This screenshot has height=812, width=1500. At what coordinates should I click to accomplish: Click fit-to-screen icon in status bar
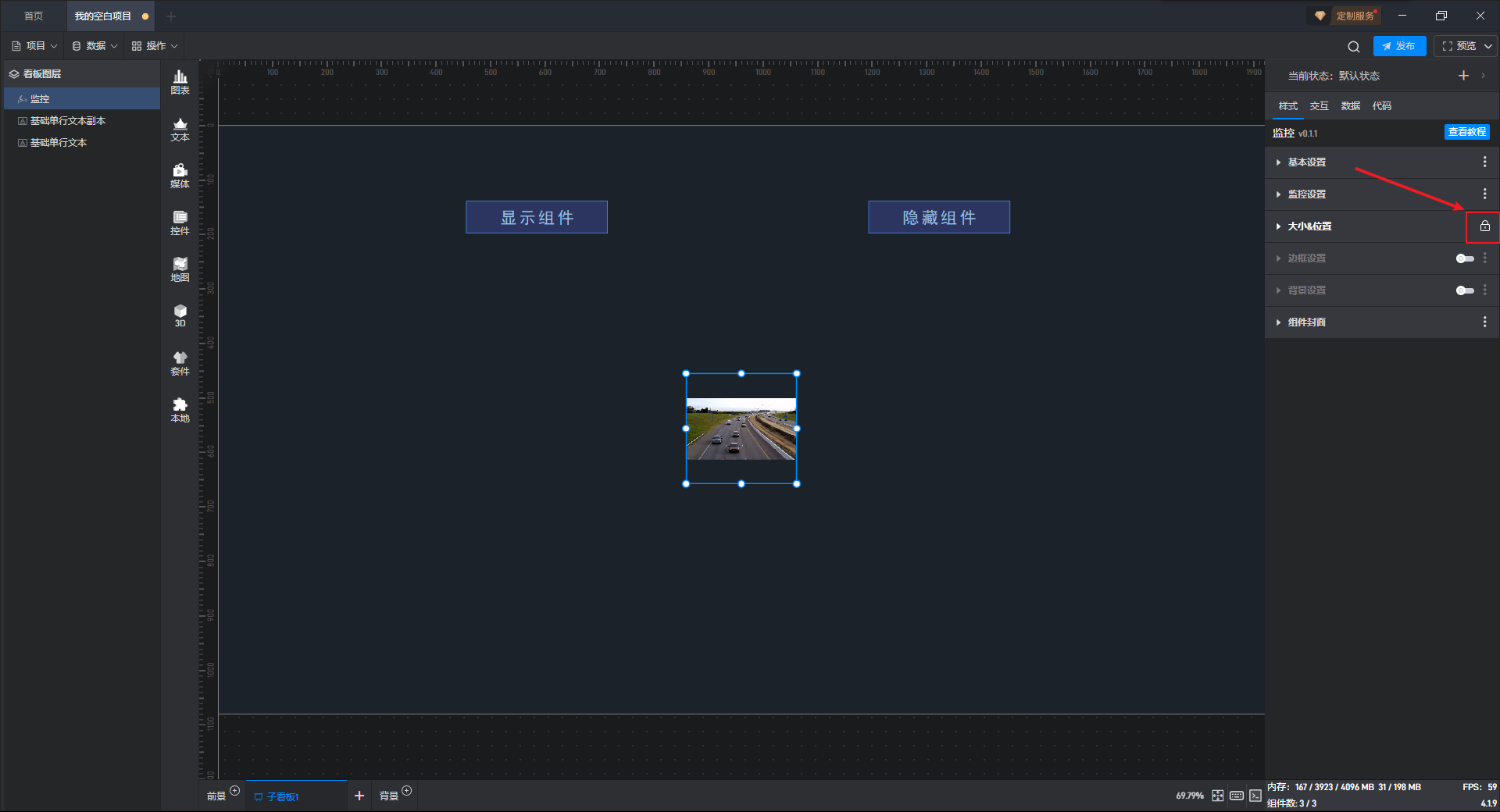(1218, 796)
